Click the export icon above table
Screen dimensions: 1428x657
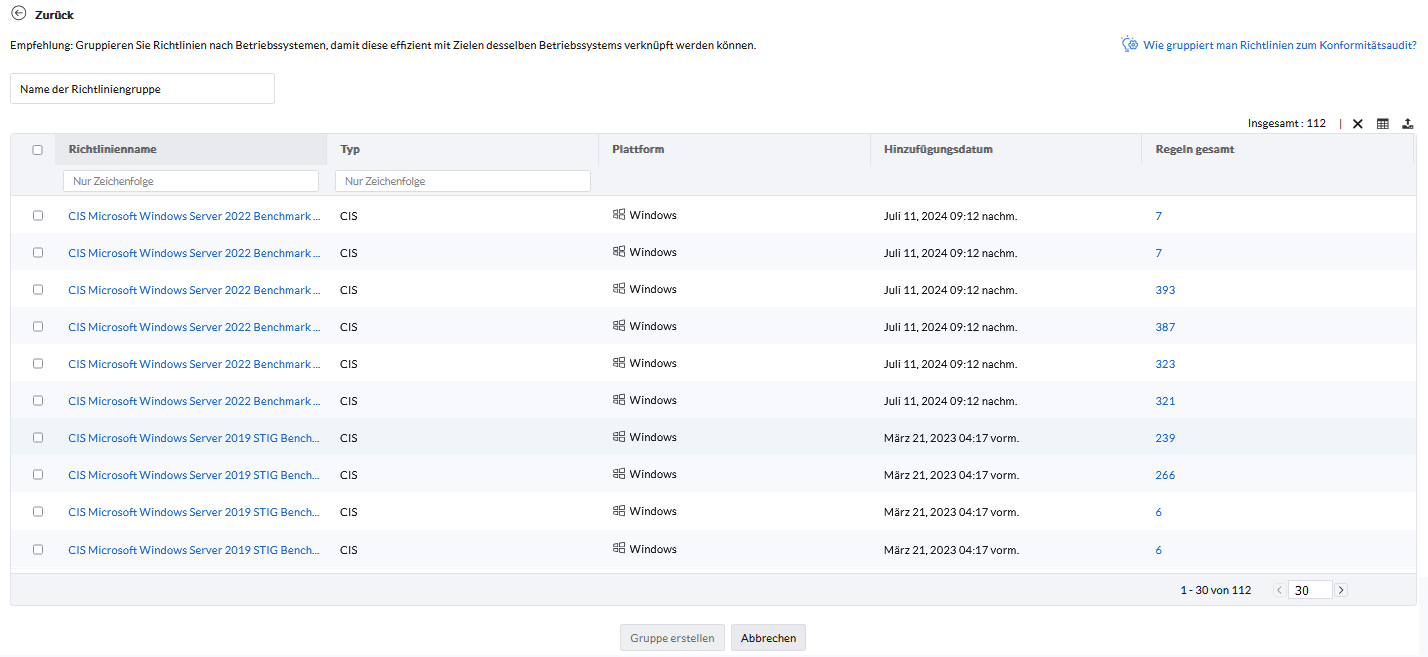coord(1407,124)
